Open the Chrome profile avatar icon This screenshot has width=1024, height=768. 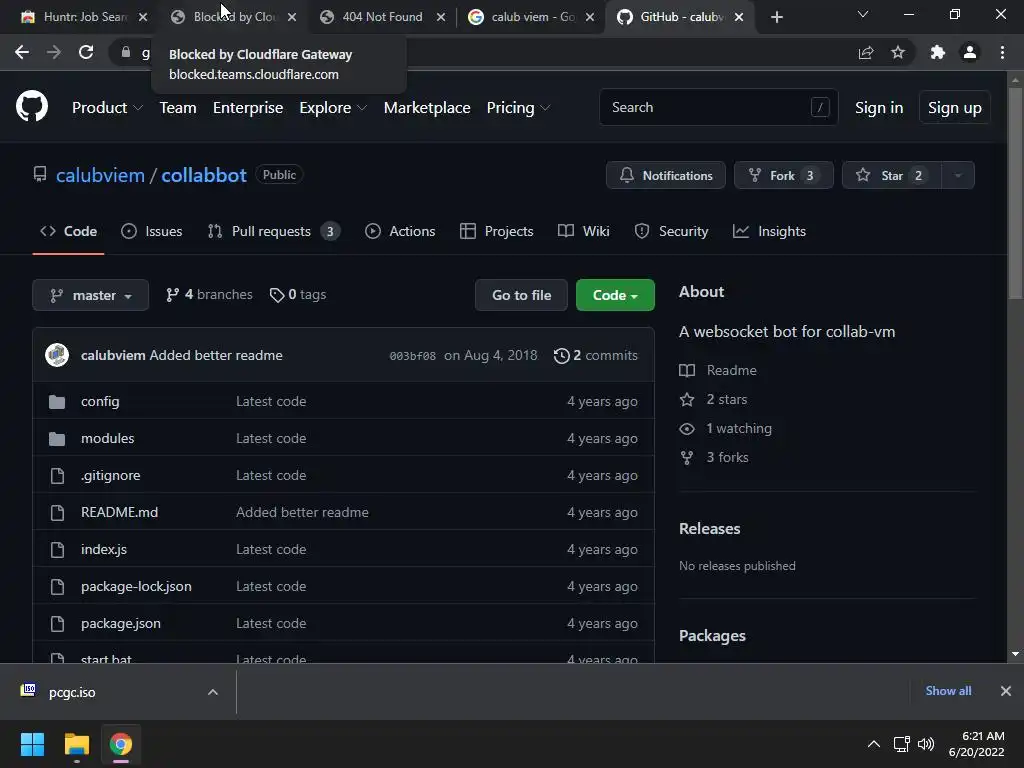pos(970,52)
